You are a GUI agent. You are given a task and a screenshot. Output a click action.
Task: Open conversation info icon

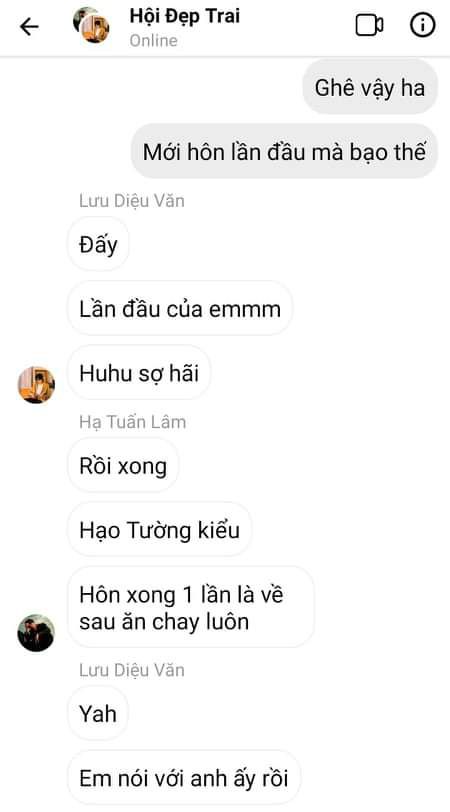[423, 25]
